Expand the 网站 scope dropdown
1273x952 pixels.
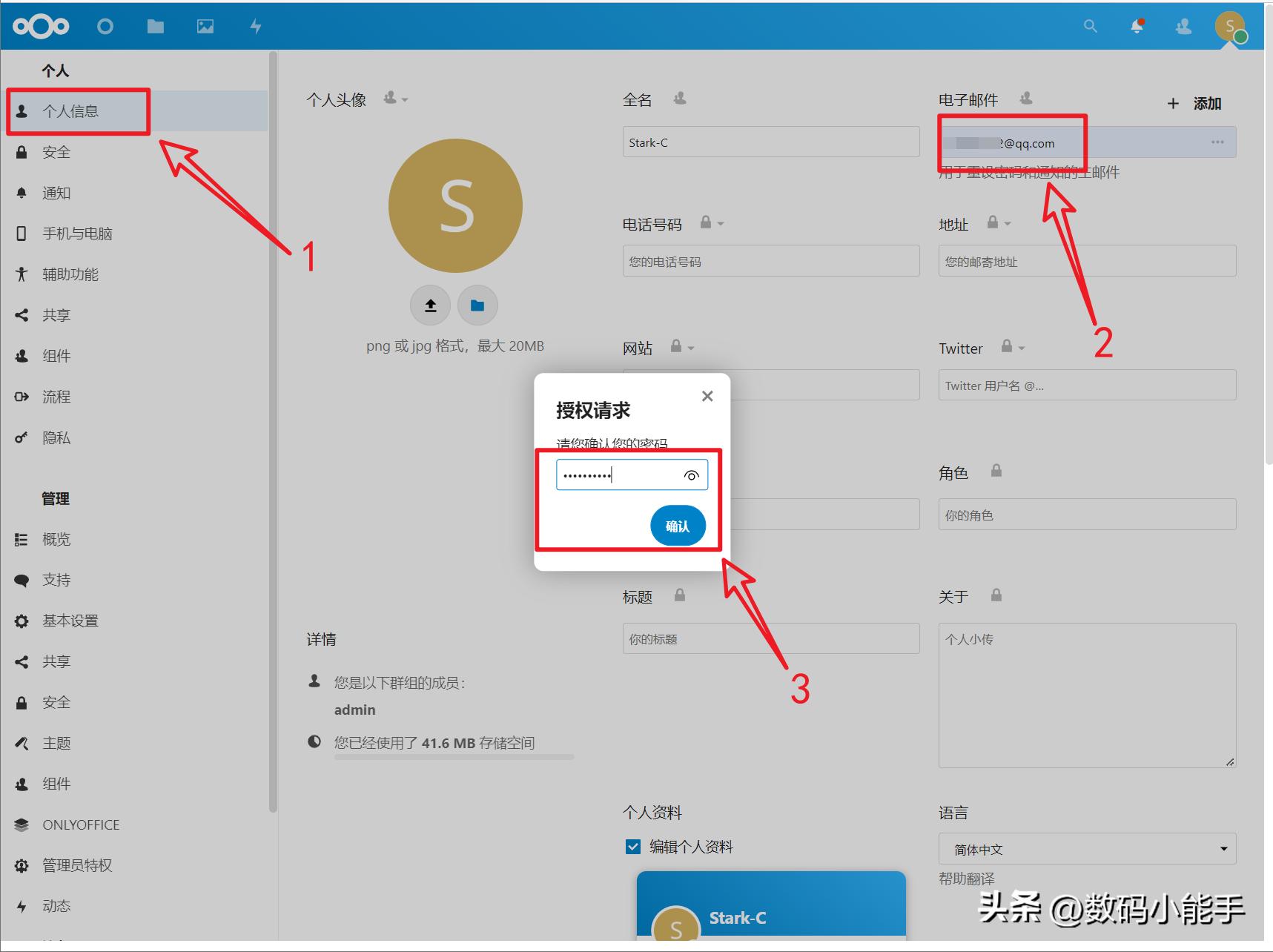[682, 346]
